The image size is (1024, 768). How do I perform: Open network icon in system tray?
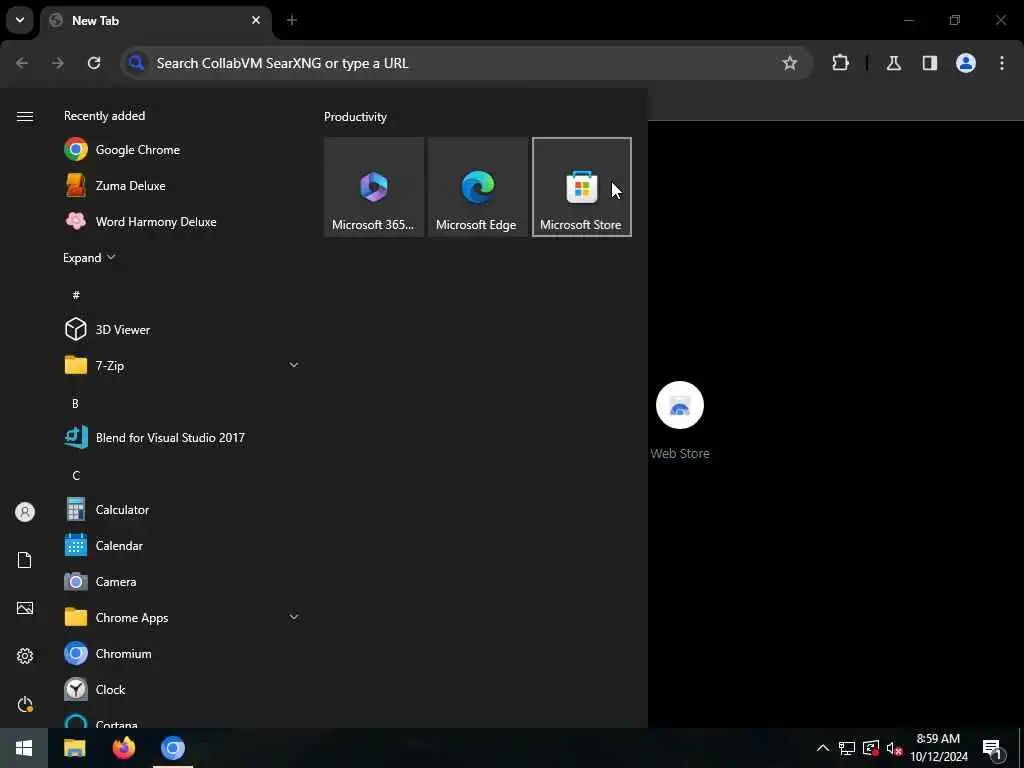coord(846,748)
